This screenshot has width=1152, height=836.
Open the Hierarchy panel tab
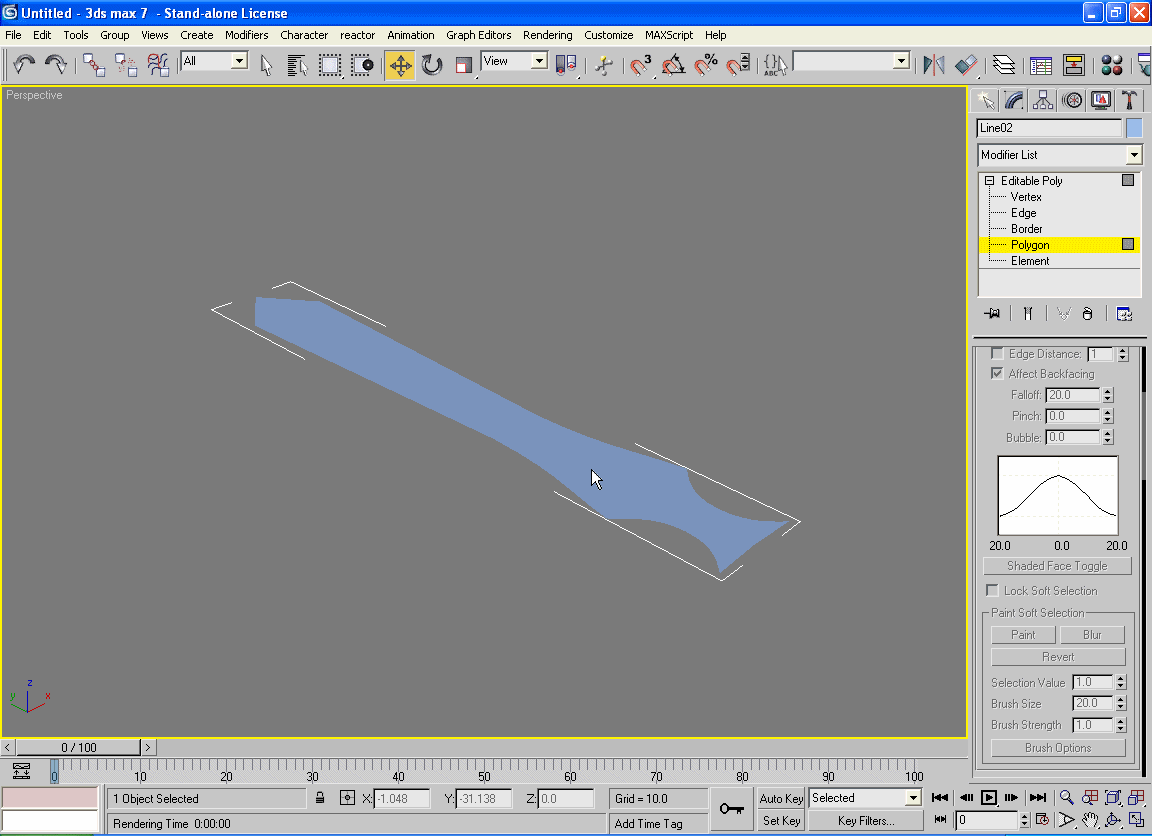[x=1043, y=100]
